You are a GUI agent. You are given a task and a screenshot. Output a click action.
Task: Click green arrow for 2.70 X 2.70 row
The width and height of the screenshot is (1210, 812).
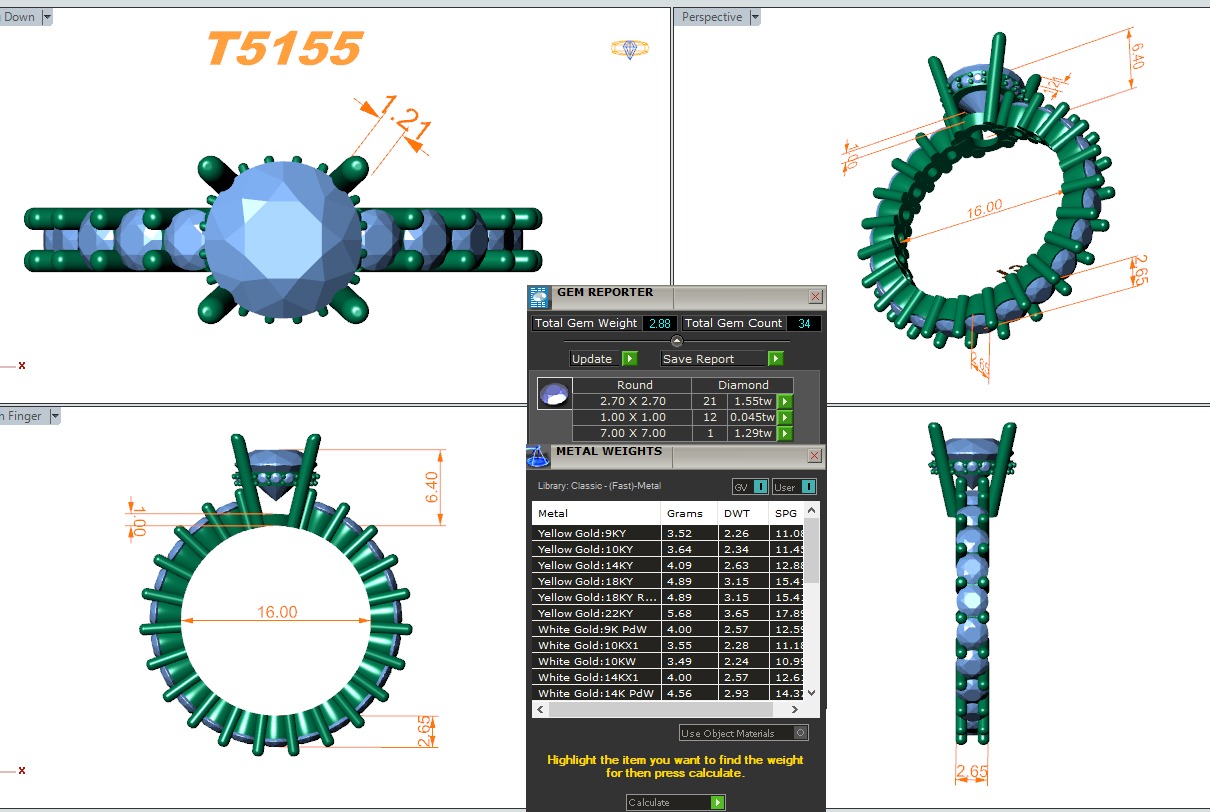point(785,401)
